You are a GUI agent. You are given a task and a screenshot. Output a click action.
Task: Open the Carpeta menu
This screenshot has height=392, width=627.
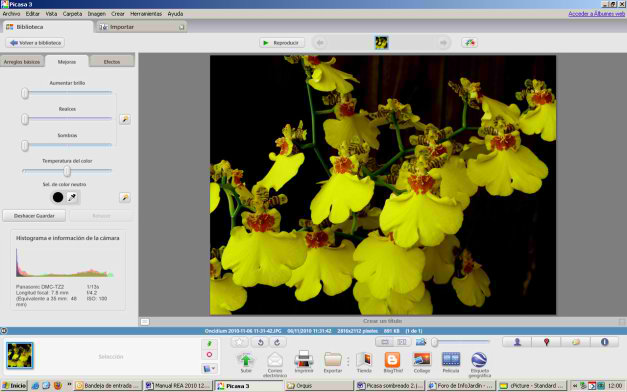[72, 14]
